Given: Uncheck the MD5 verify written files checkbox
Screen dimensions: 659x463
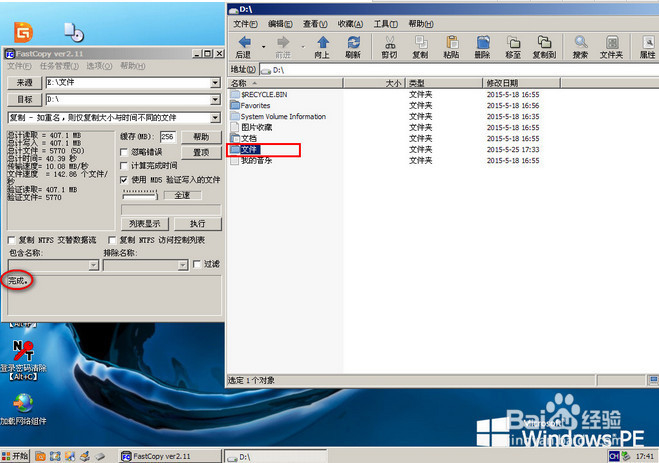Looking at the screenshot, I should [x=124, y=180].
